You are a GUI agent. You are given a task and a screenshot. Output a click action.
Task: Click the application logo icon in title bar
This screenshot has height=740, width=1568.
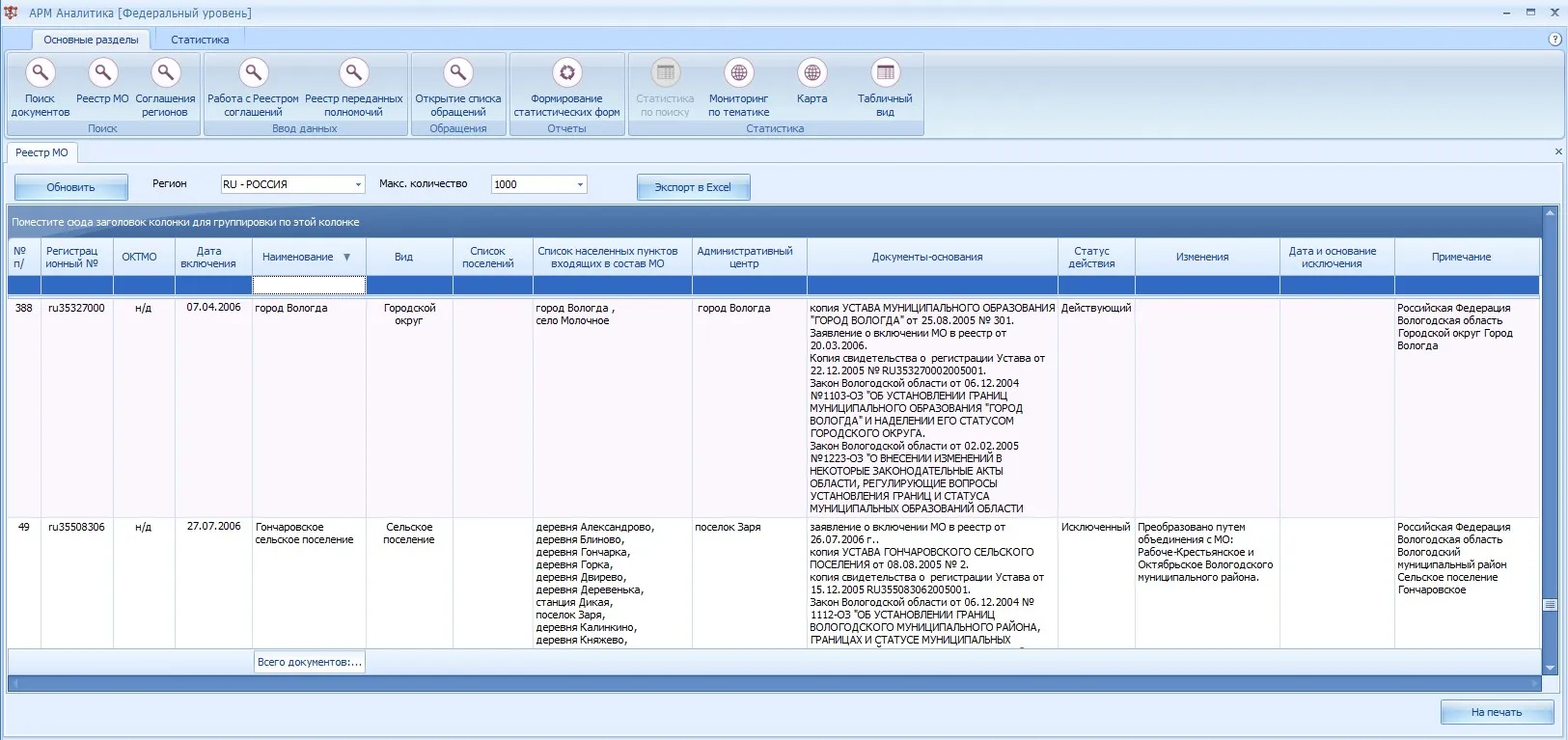tap(12, 13)
